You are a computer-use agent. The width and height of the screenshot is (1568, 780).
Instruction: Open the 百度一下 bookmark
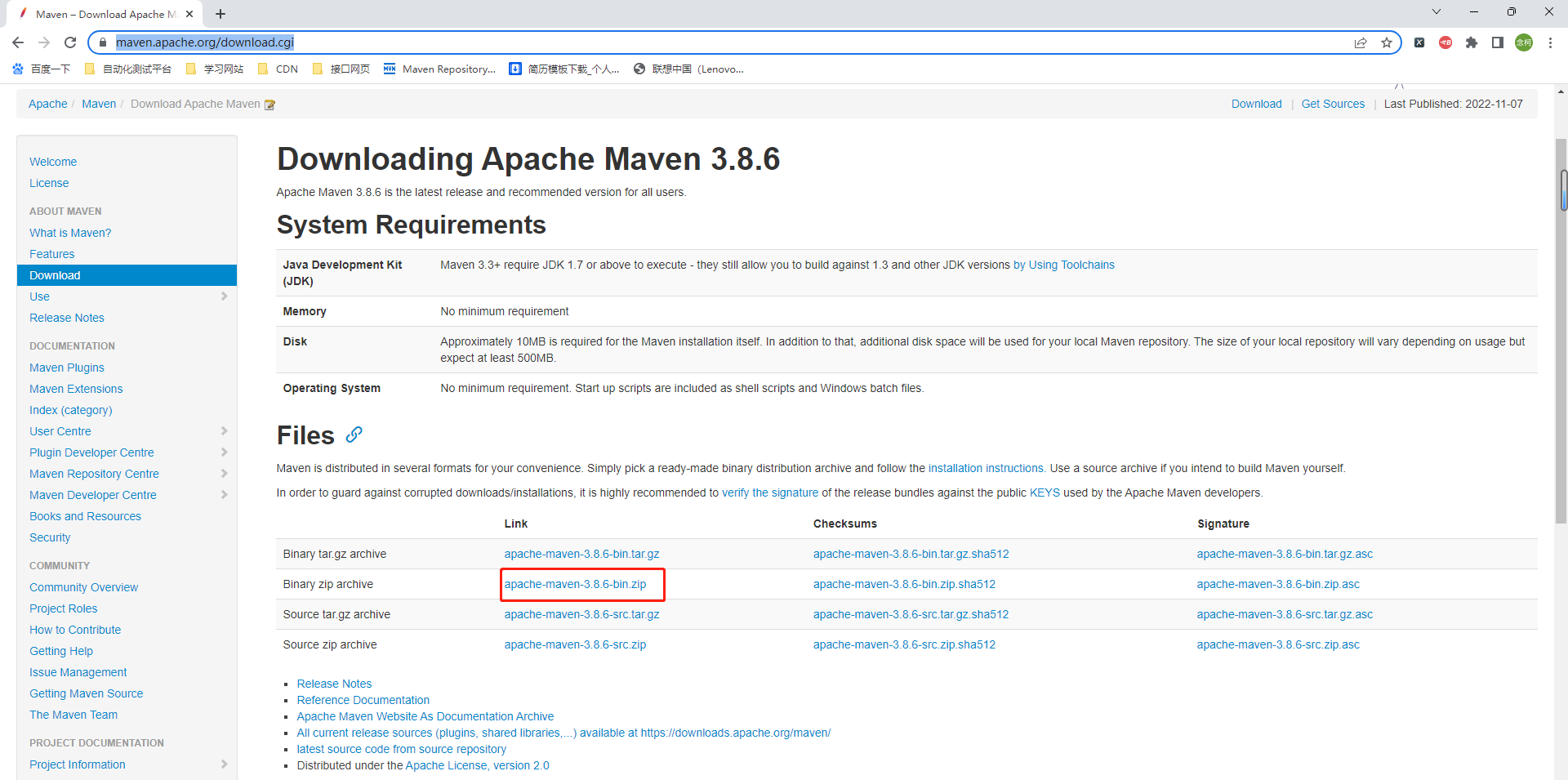point(42,69)
